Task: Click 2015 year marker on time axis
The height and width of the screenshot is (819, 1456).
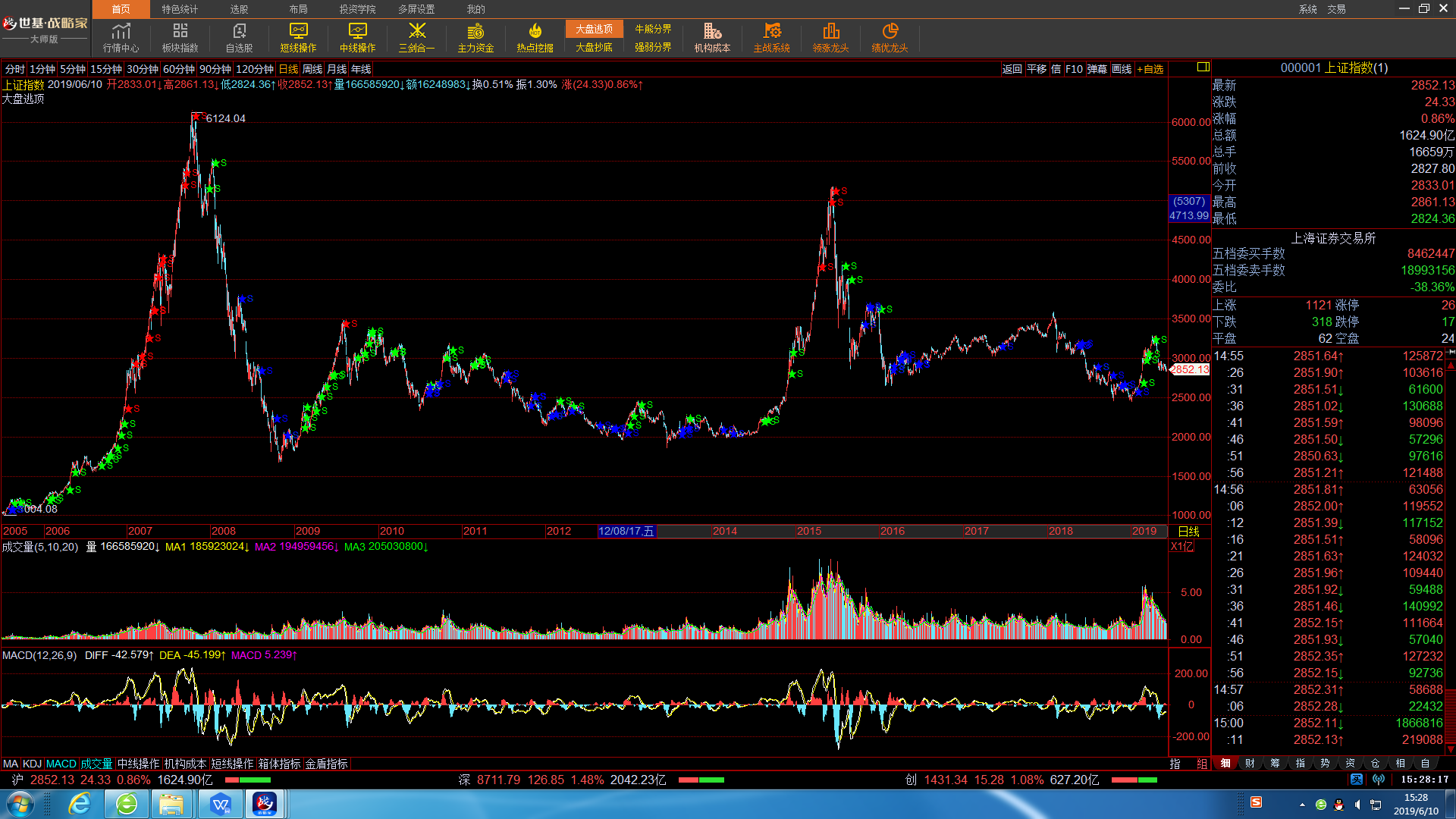Action: 808,532
